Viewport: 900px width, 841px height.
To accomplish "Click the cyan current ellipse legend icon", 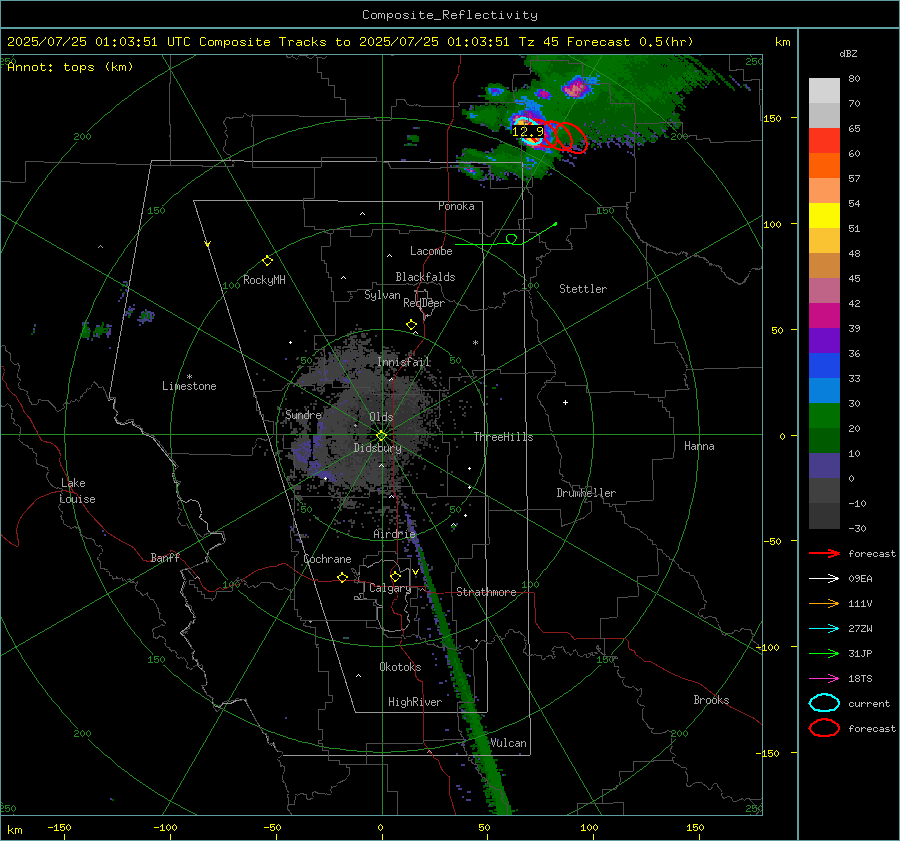I will pos(824,703).
